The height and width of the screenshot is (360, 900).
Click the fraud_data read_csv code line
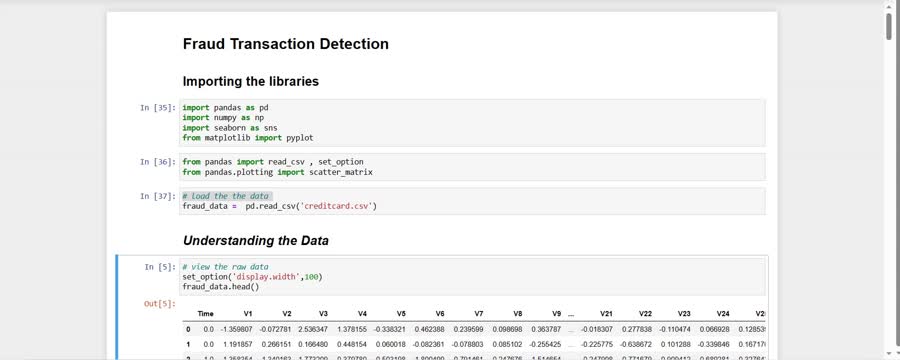click(280, 206)
